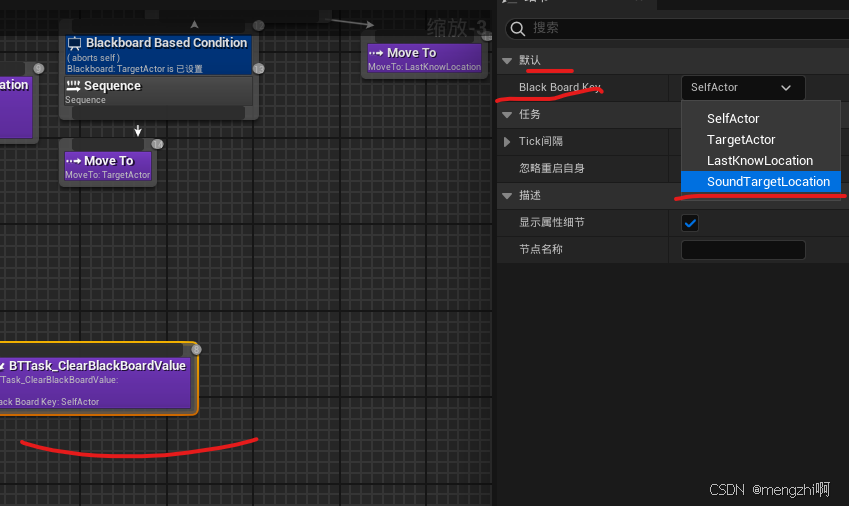Collapse the 任务 section

click(x=507, y=115)
